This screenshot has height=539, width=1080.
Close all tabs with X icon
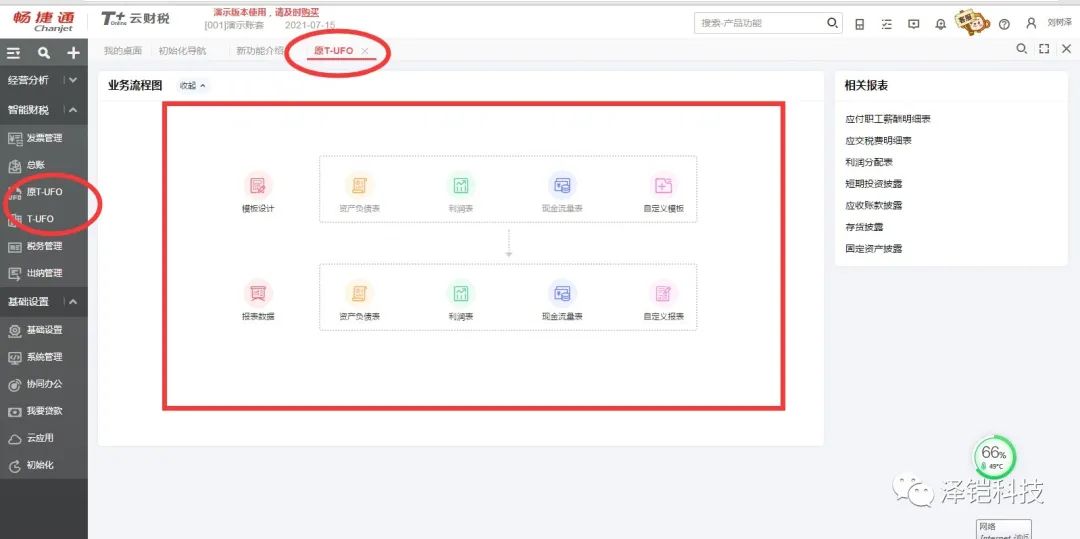1066,48
